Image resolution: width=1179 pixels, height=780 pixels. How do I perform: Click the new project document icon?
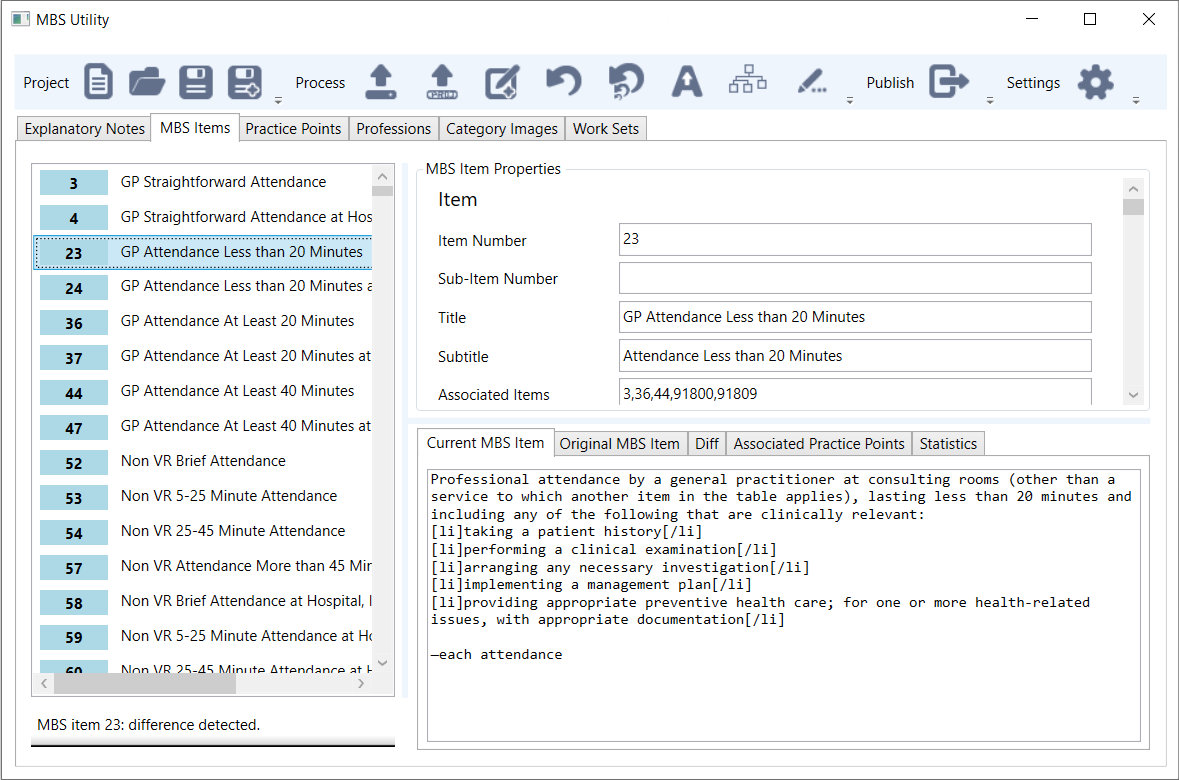pos(99,82)
